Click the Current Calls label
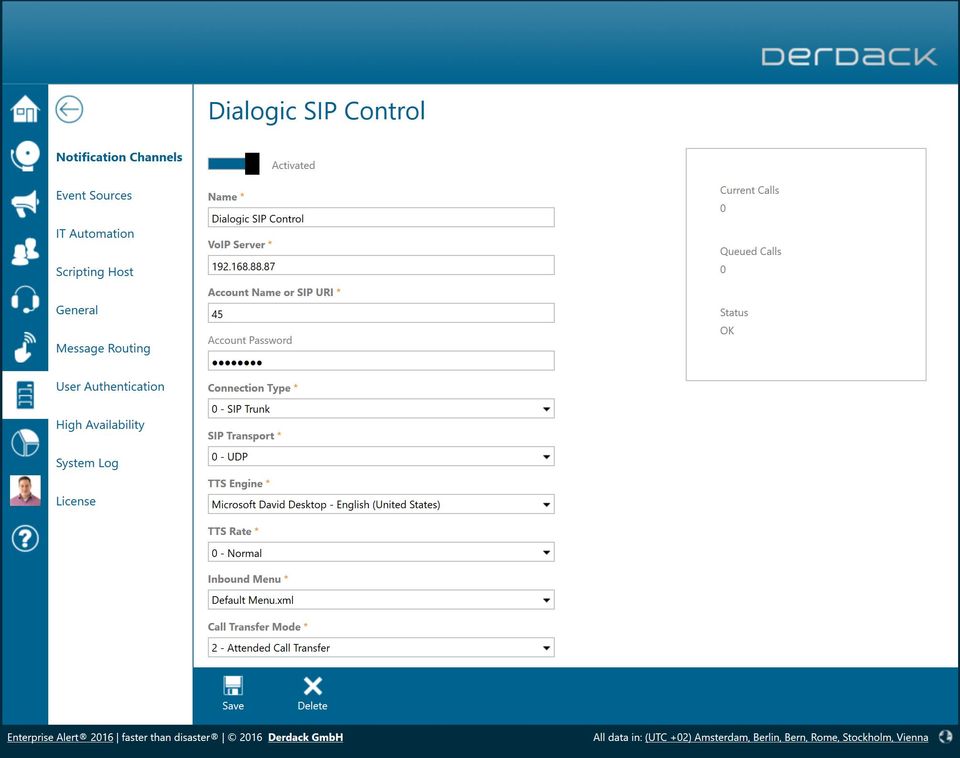Viewport: 960px width, 758px height. pos(749,190)
